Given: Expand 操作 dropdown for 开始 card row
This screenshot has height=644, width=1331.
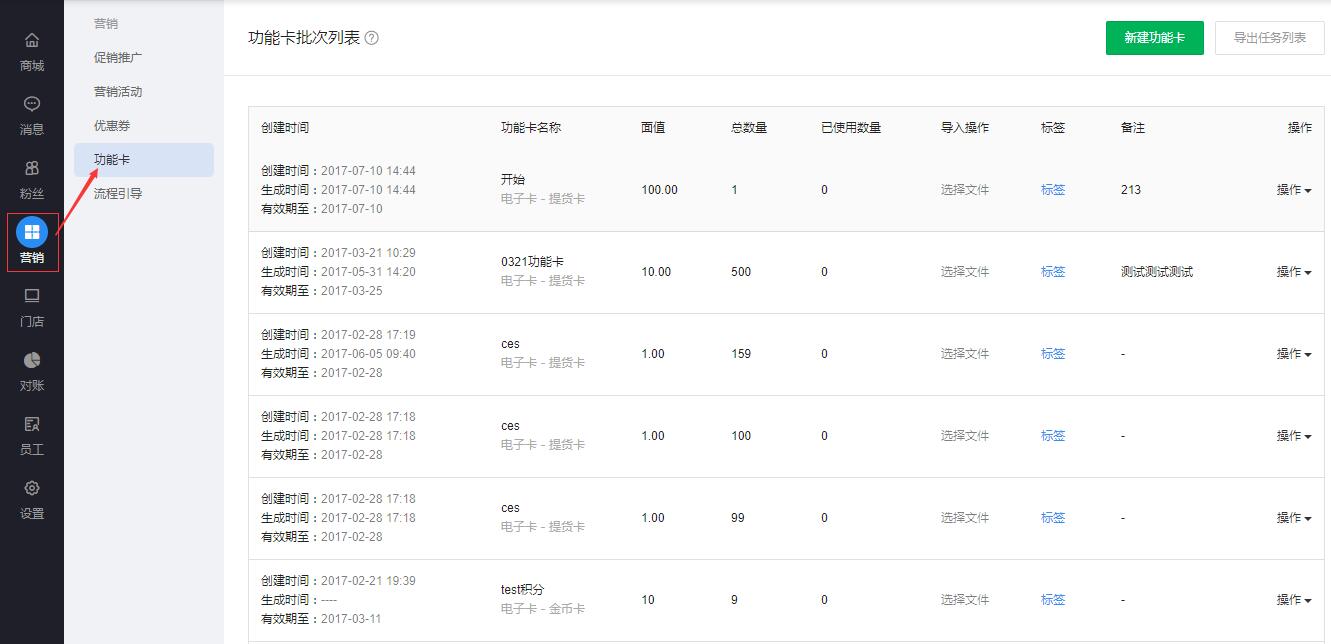Looking at the screenshot, I should pyautogui.click(x=1294, y=190).
